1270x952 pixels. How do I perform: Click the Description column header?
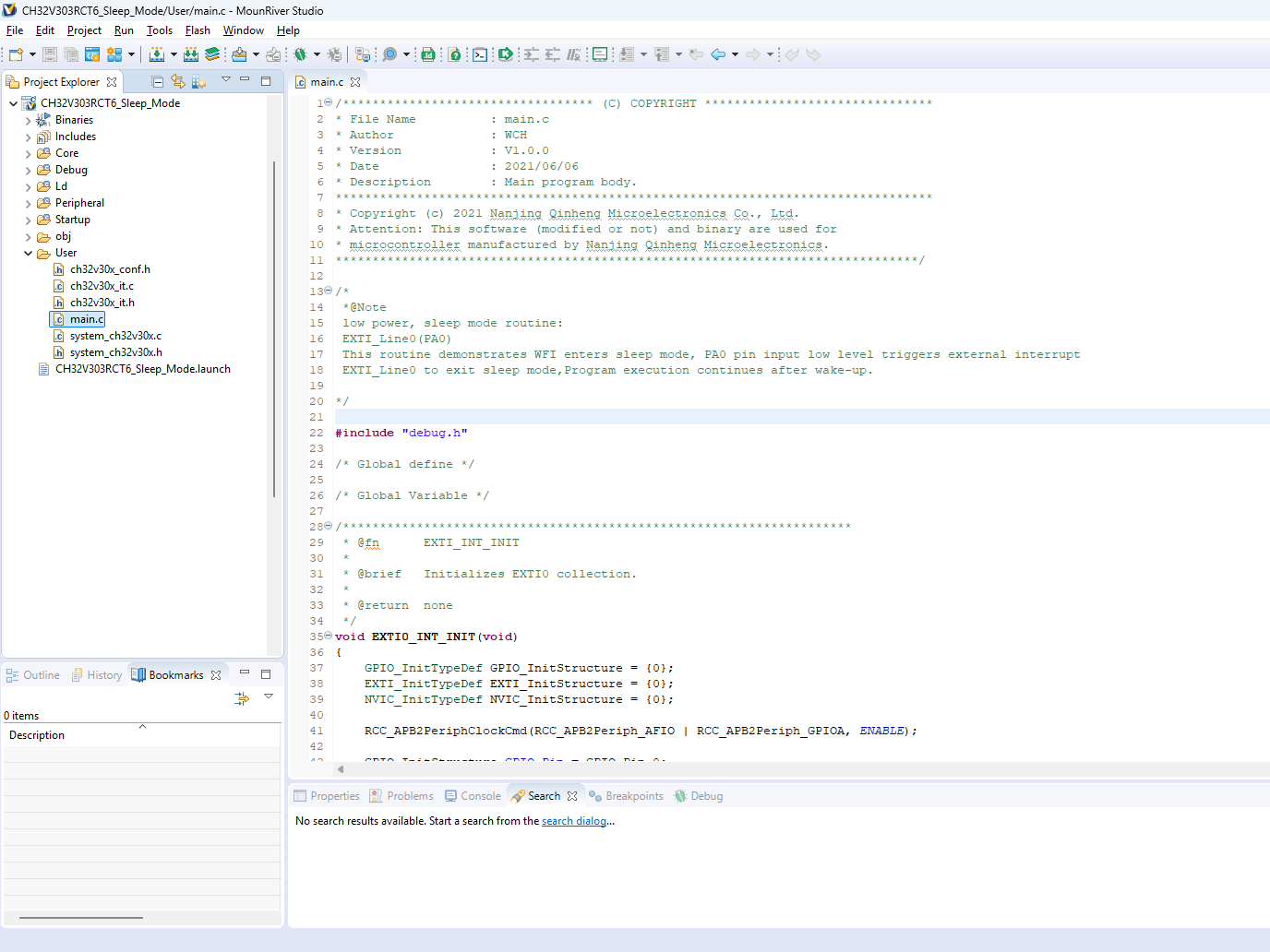[142, 735]
